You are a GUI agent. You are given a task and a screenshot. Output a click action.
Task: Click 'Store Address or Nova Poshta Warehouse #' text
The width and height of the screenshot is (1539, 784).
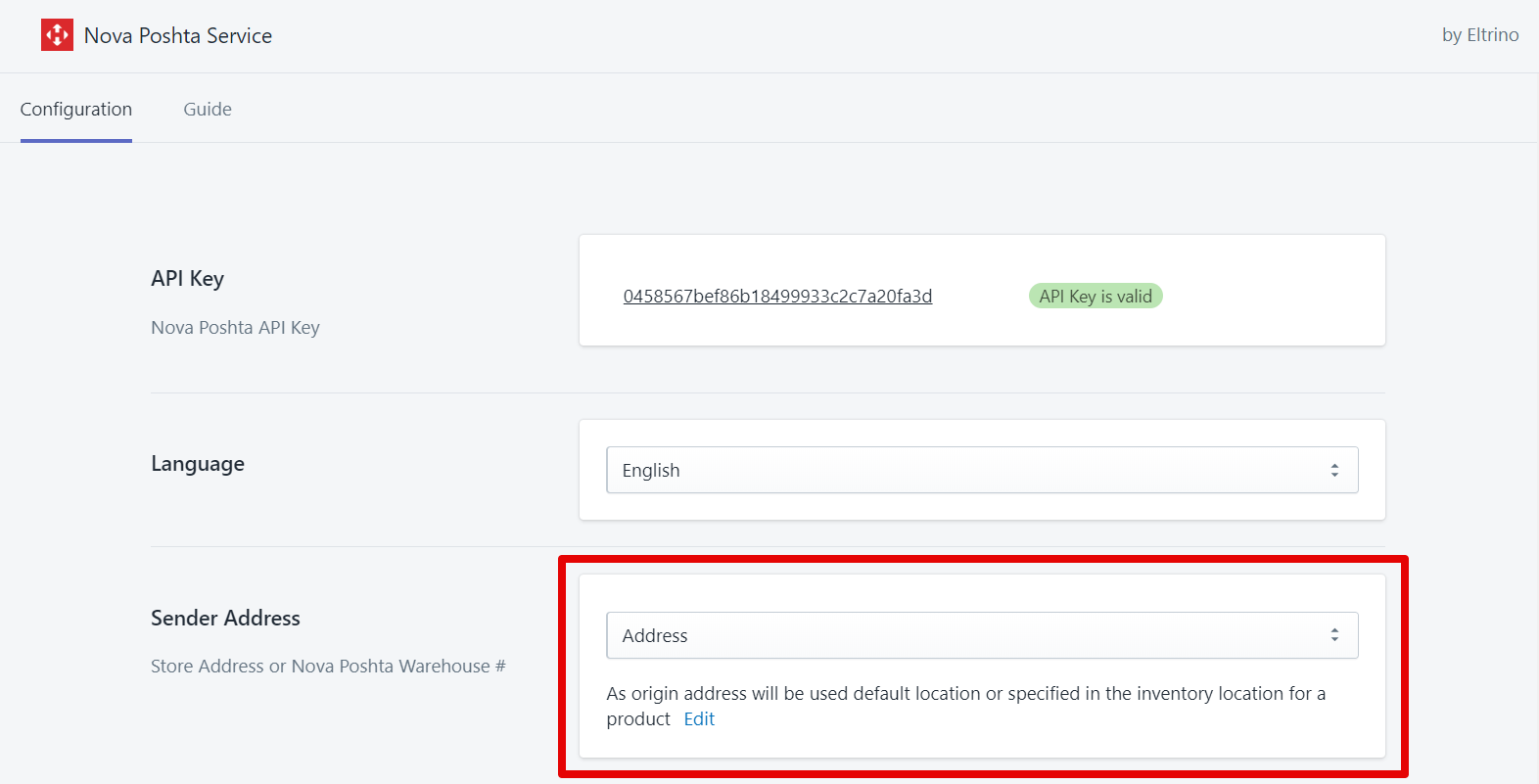[329, 667]
